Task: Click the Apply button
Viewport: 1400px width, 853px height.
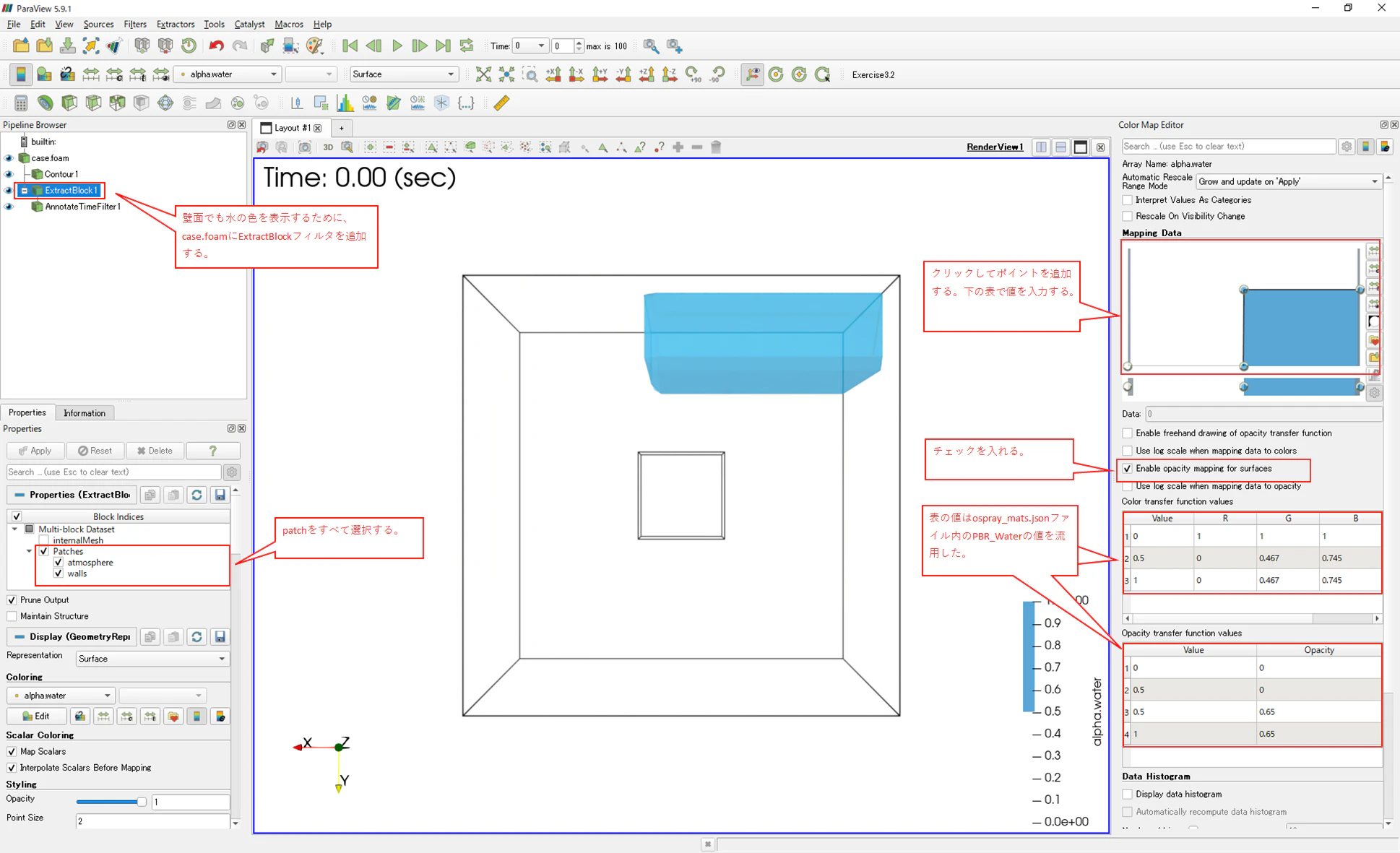Action: coord(35,451)
